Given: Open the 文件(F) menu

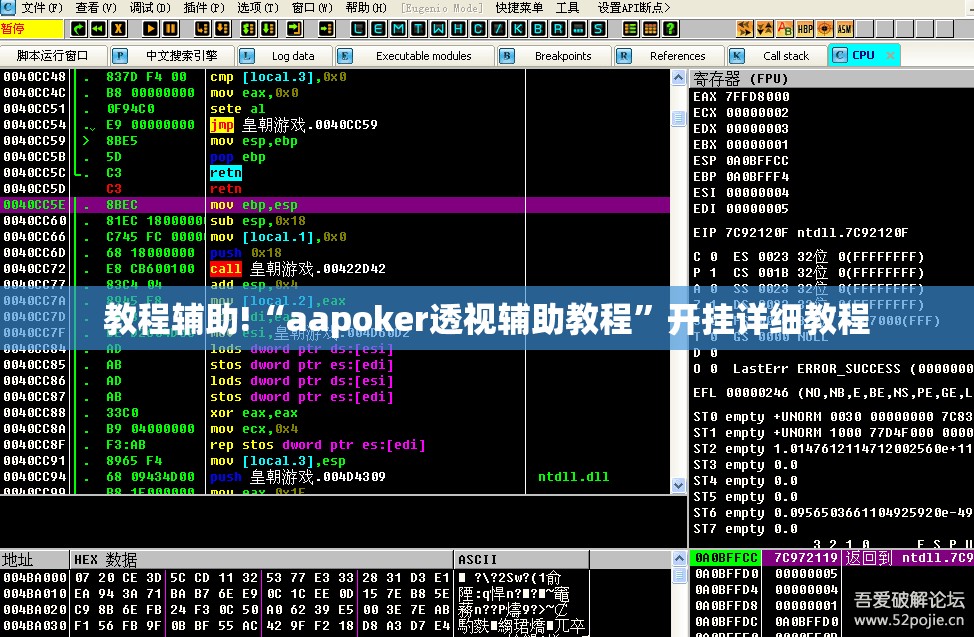Looking at the screenshot, I should tap(42, 8).
